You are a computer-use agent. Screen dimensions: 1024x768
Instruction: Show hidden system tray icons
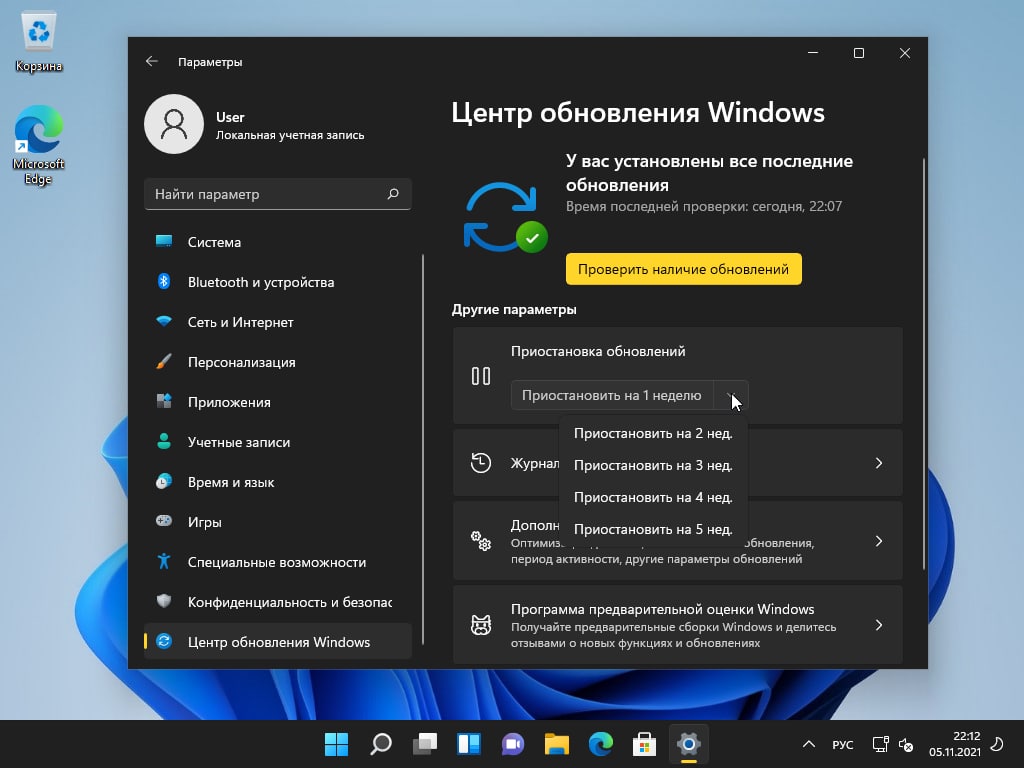tap(809, 745)
